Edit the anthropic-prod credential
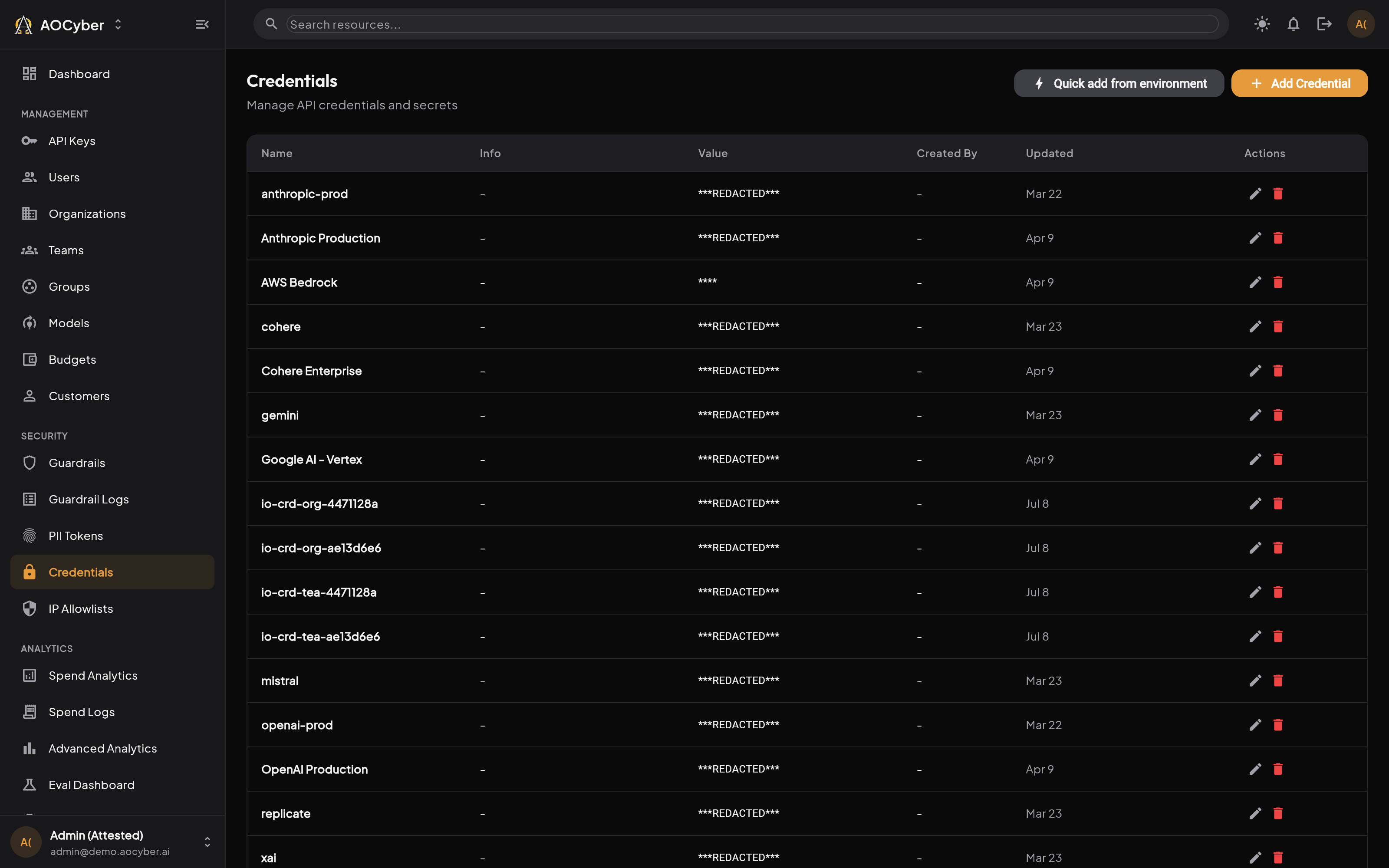Viewport: 1389px width, 868px height. click(1255, 194)
